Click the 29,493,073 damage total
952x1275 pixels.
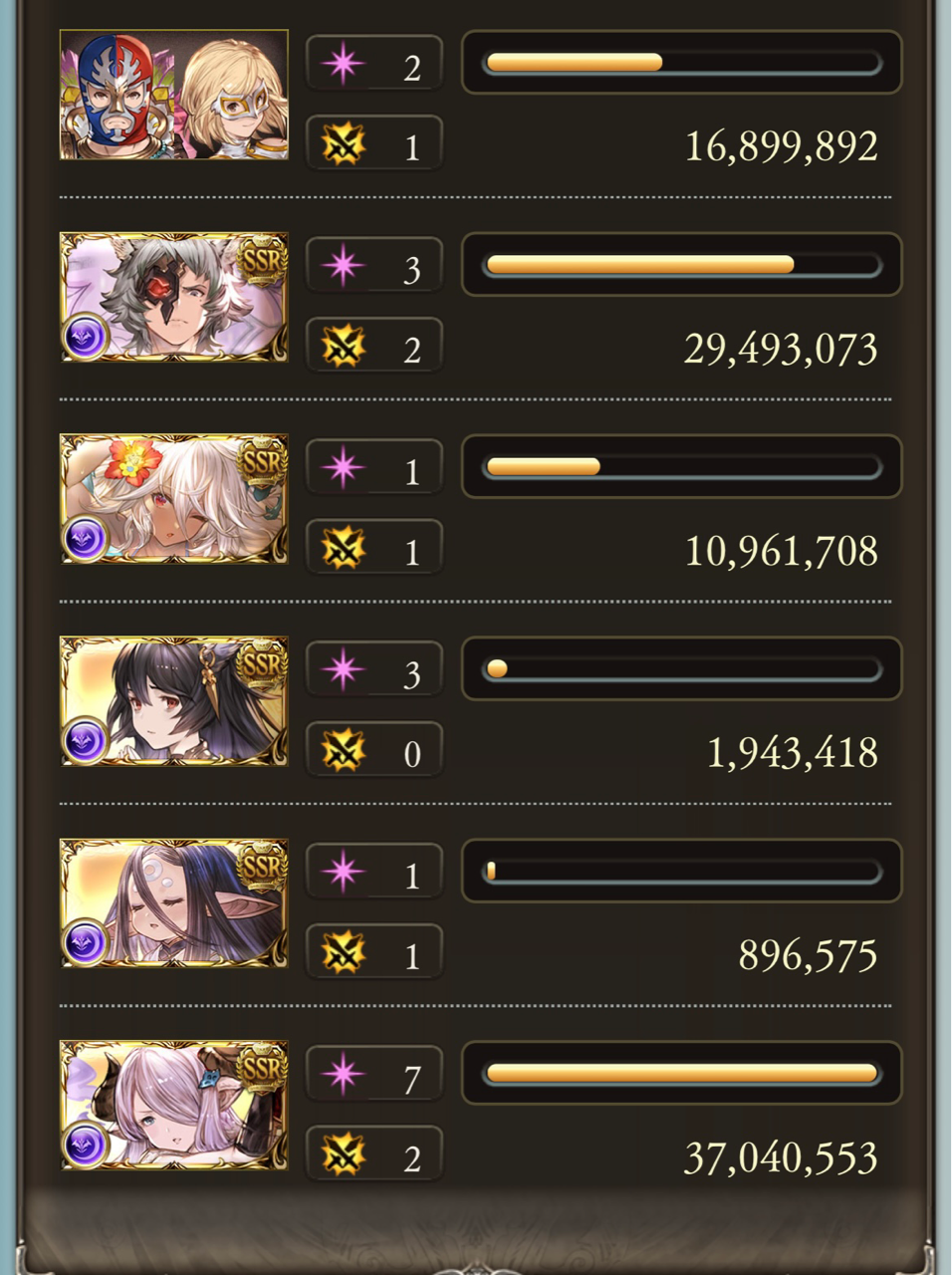coord(781,349)
